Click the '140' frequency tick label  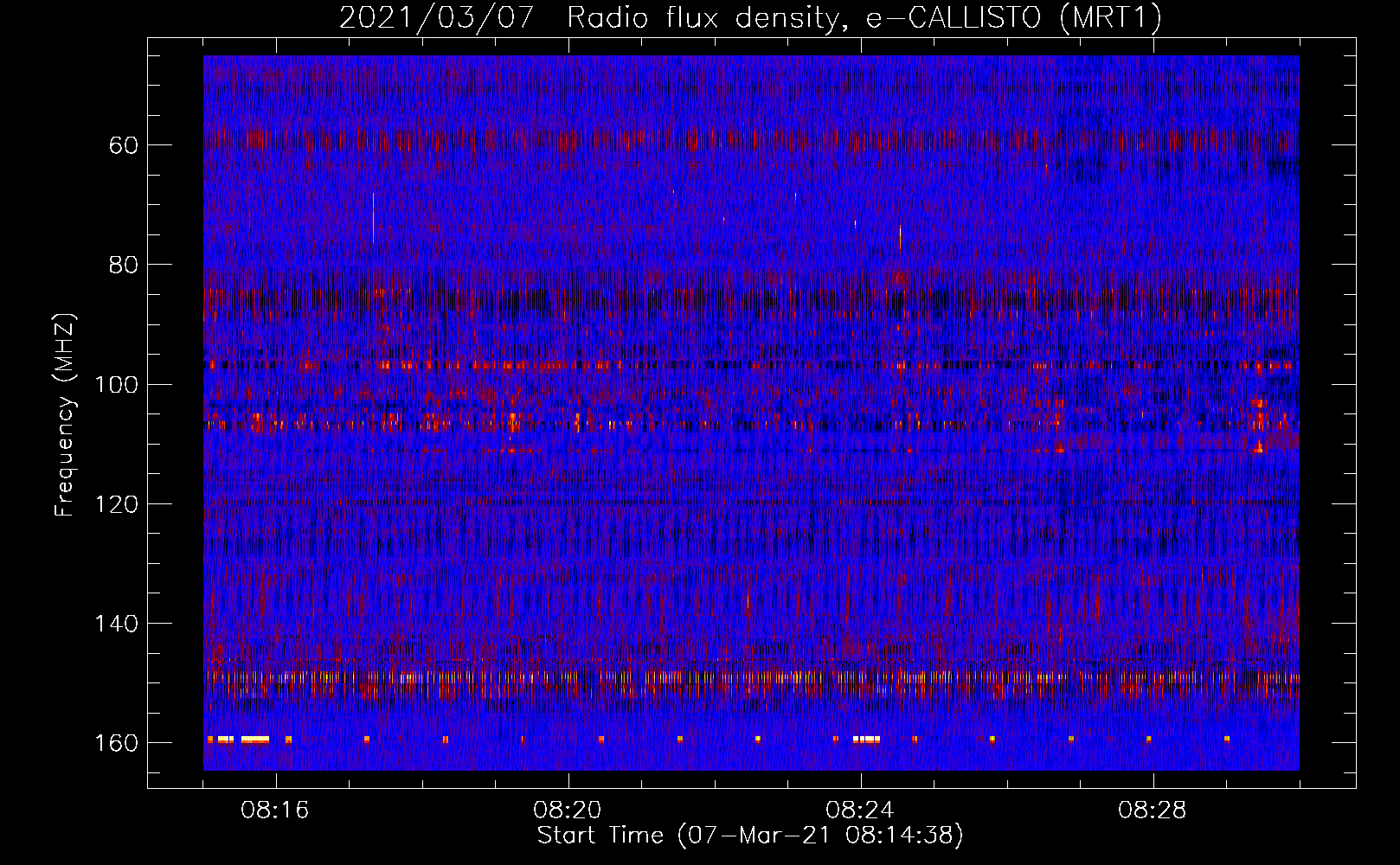coord(116,624)
